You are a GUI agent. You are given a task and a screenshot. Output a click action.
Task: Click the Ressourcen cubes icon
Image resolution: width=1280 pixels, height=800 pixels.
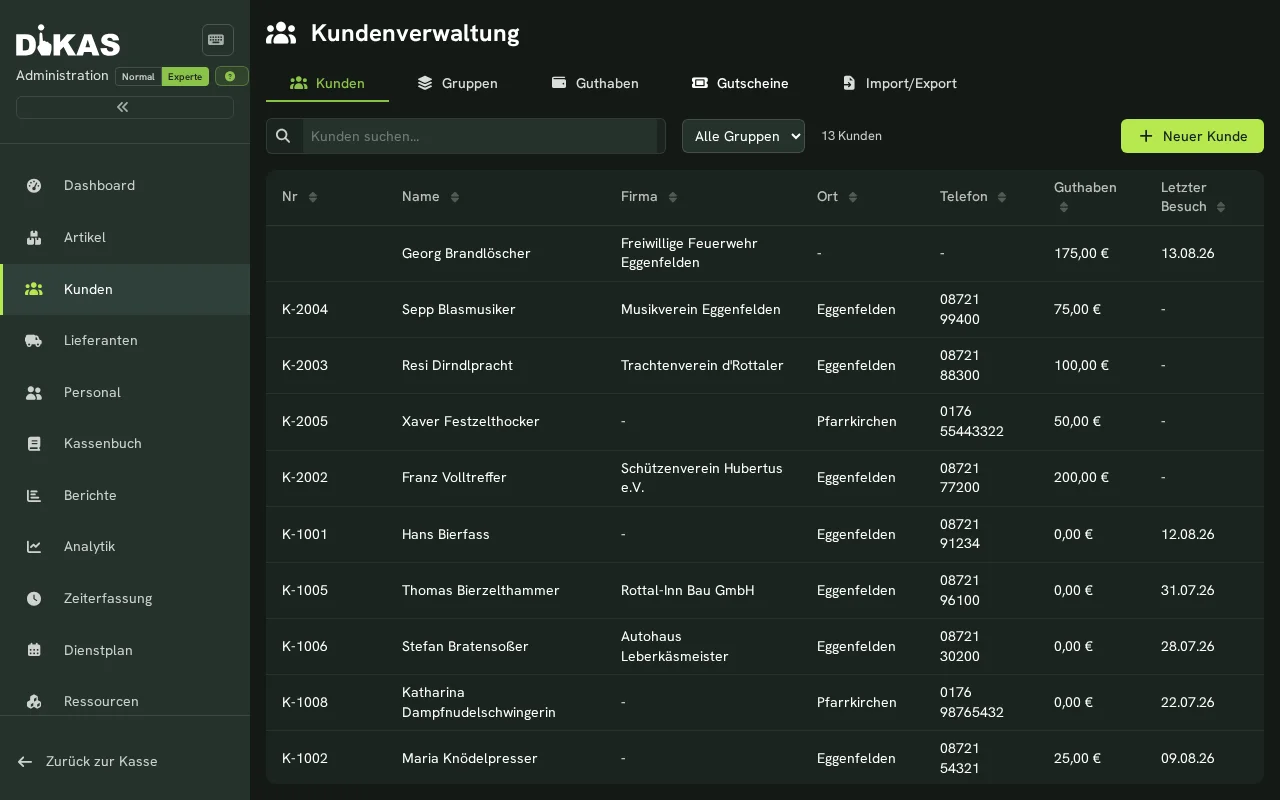point(34,701)
